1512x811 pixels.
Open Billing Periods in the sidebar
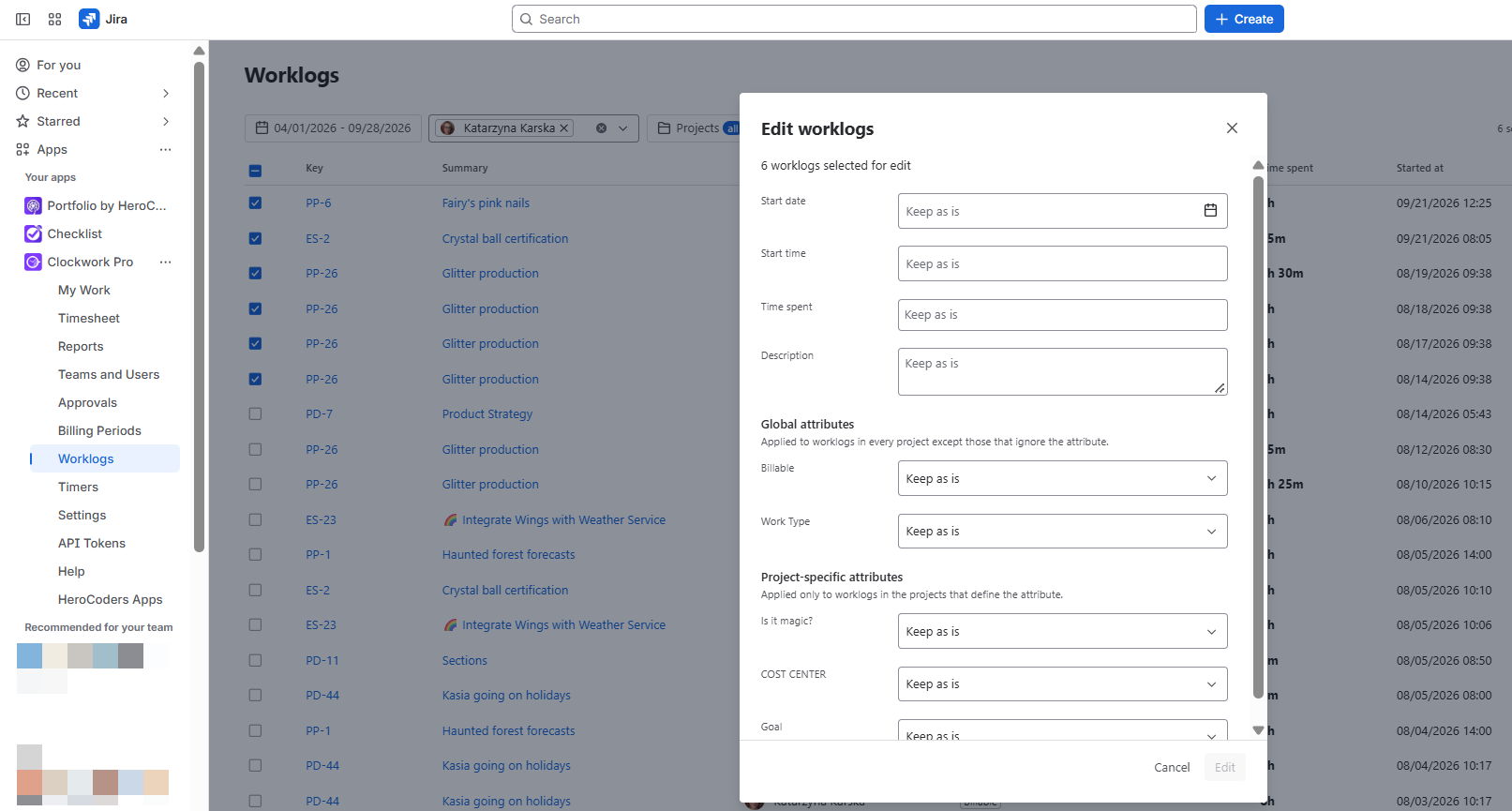tap(99, 430)
